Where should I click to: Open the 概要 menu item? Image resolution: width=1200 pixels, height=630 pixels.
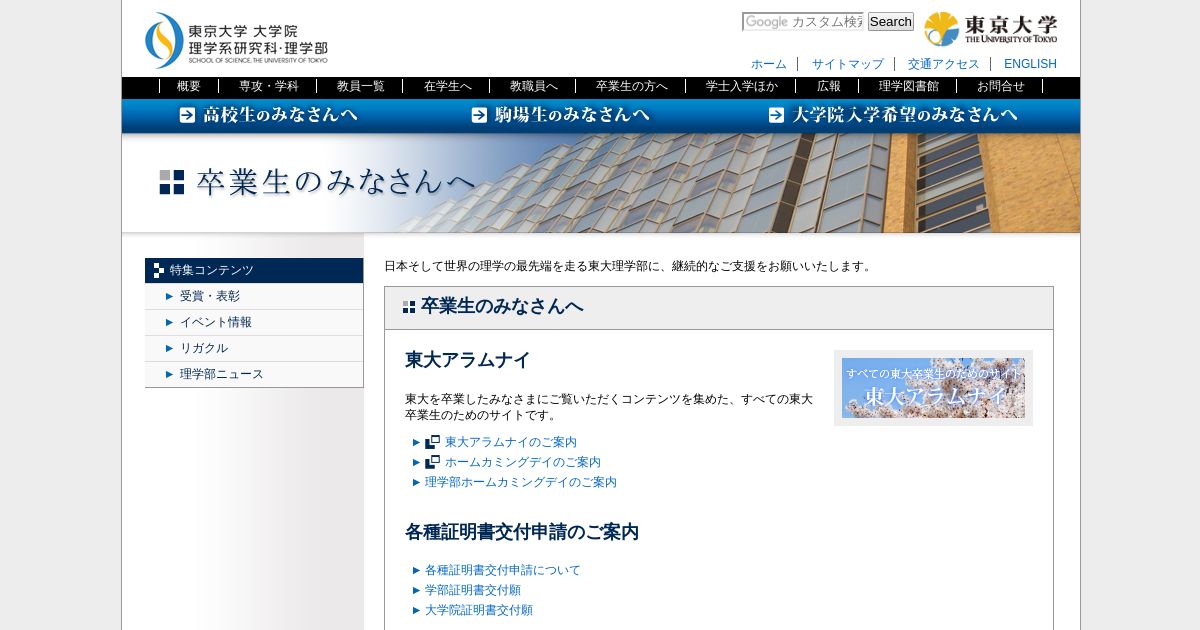189,86
